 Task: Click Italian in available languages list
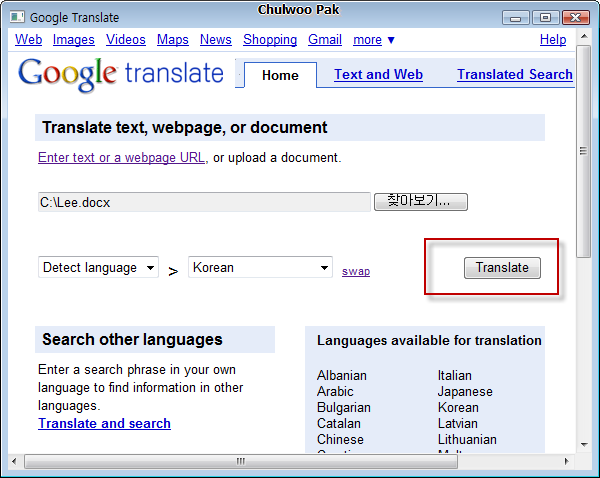(x=455, y=375)
